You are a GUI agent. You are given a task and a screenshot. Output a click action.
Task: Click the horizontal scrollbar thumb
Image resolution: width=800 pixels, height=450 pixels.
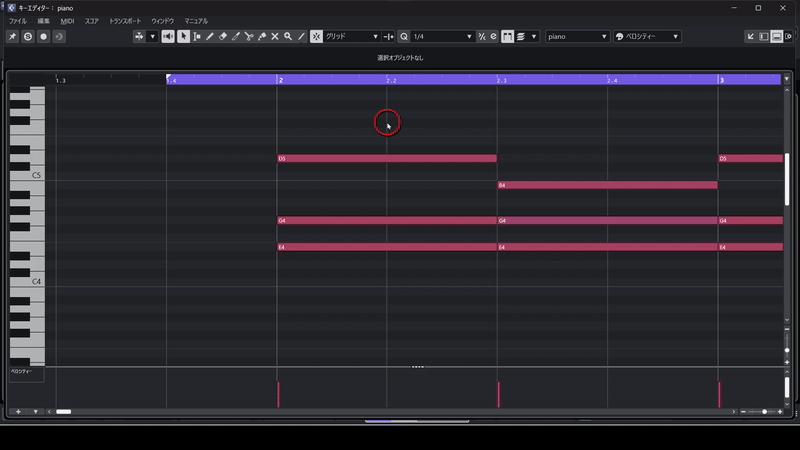(64, 411)
